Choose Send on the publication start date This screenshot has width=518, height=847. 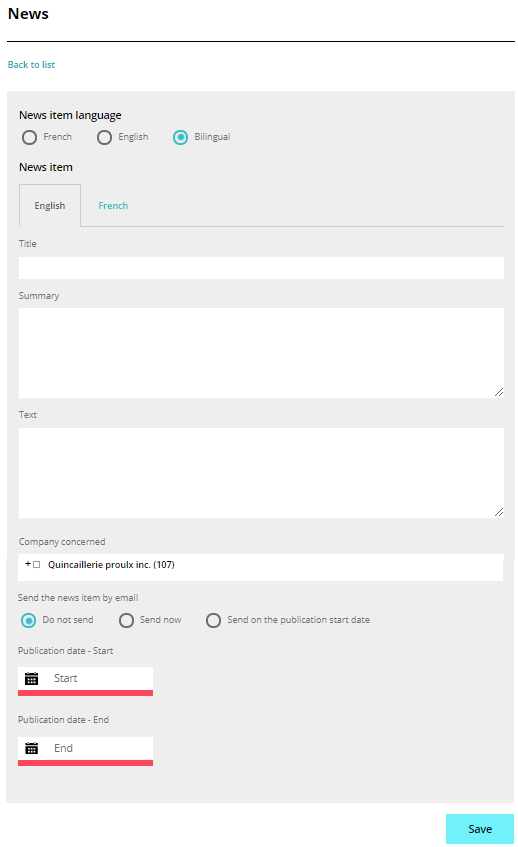[213, 620]
